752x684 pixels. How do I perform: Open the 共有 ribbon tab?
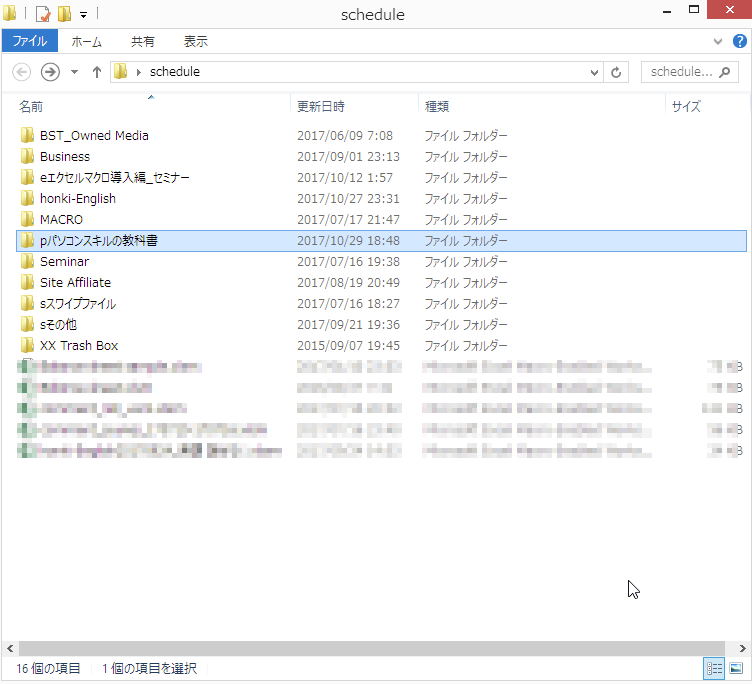tap(143, 42)
